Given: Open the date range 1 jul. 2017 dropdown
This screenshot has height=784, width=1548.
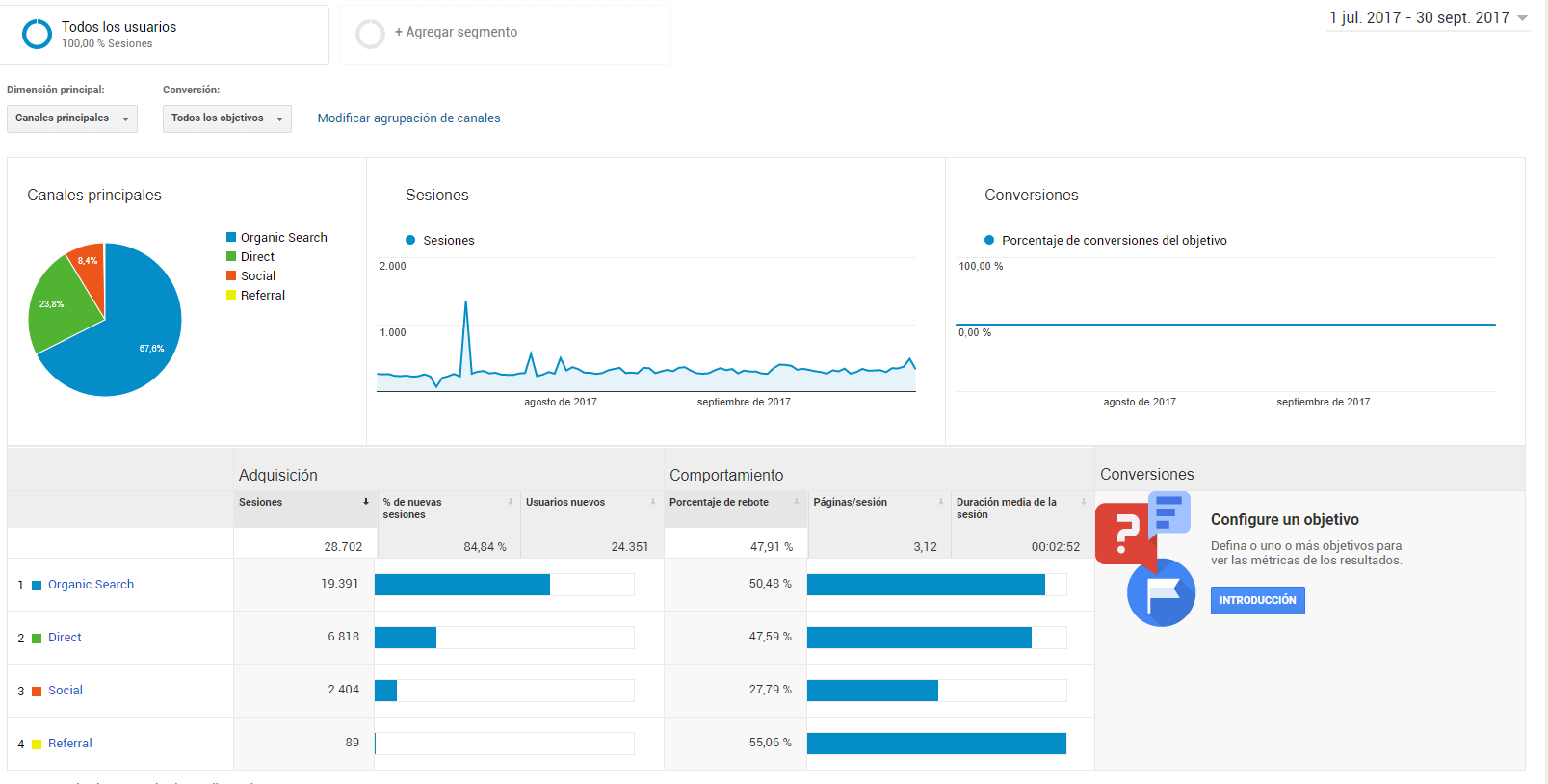Looking at the screenshot, I should click(1429, 18).
